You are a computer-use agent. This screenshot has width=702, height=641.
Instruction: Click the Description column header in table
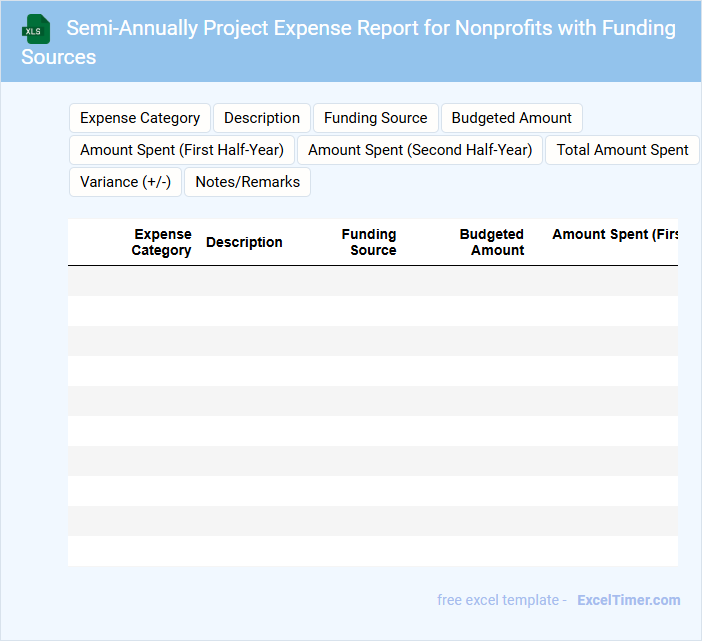(244, 242)
